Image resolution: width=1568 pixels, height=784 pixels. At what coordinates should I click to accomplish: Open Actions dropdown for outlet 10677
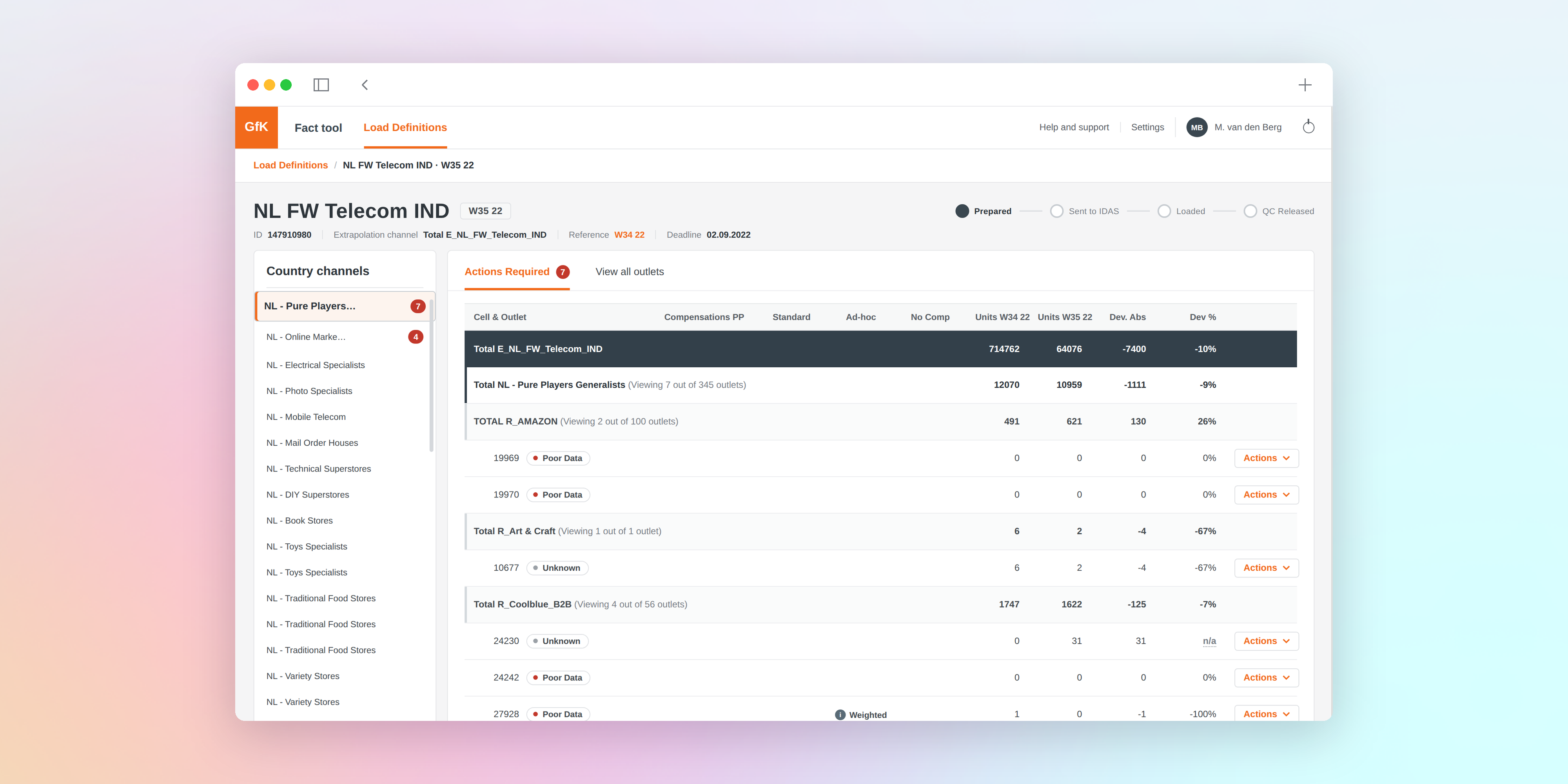coord(1266,568)
